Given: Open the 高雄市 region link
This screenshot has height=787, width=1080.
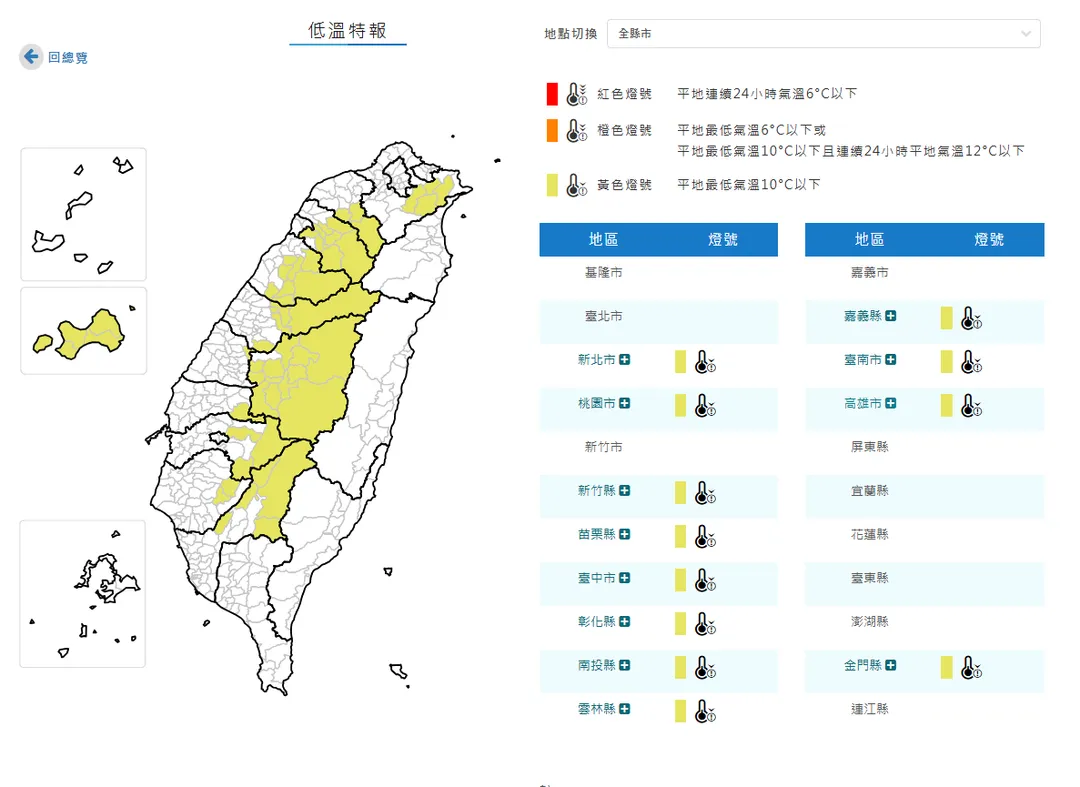Looking at the screenshot, I should pos(862,403).
